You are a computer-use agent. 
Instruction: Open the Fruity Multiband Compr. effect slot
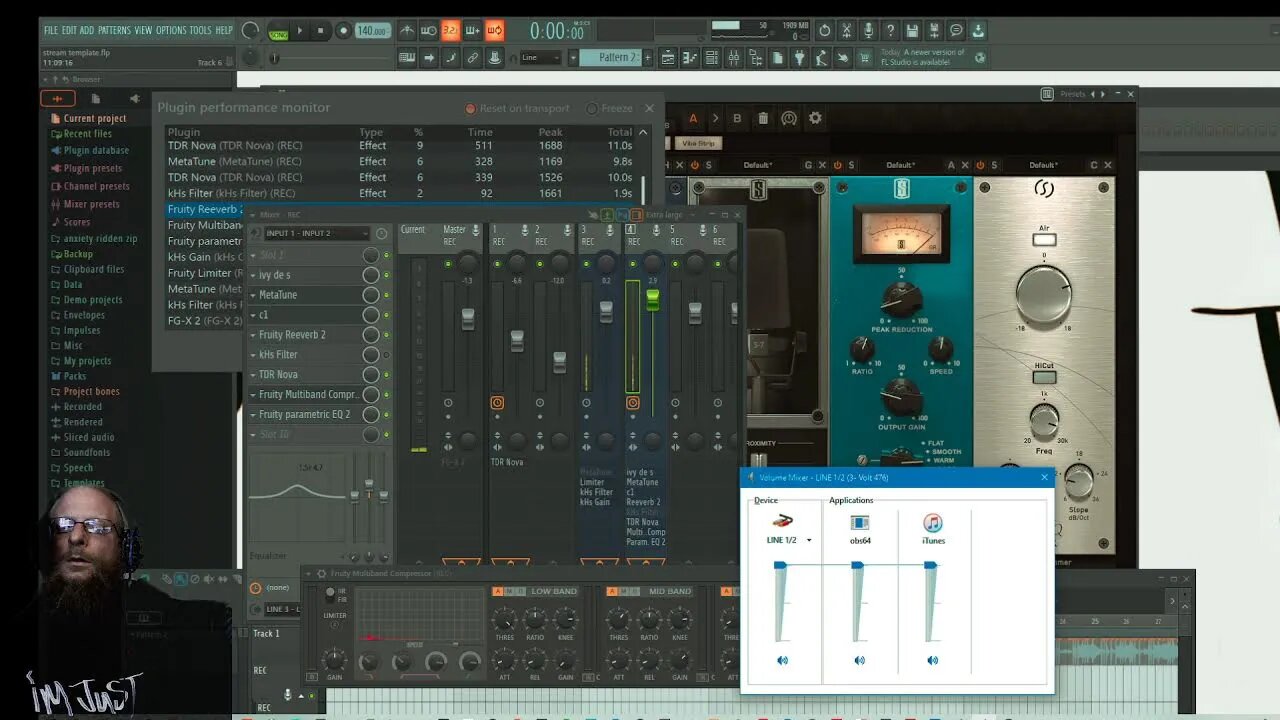coord(310,395)
